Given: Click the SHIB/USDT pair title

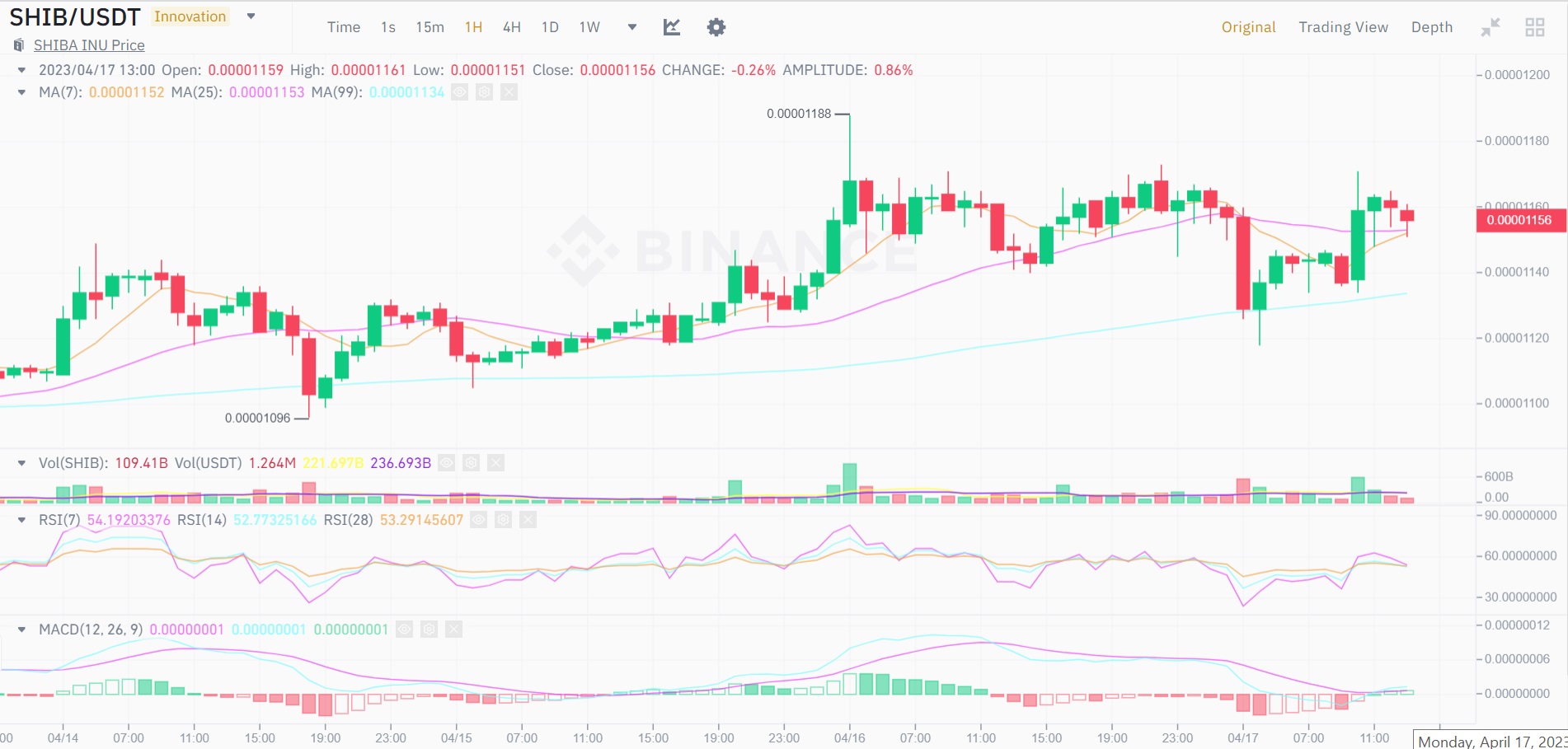Looking at the screenshot, I should [75, 17].
